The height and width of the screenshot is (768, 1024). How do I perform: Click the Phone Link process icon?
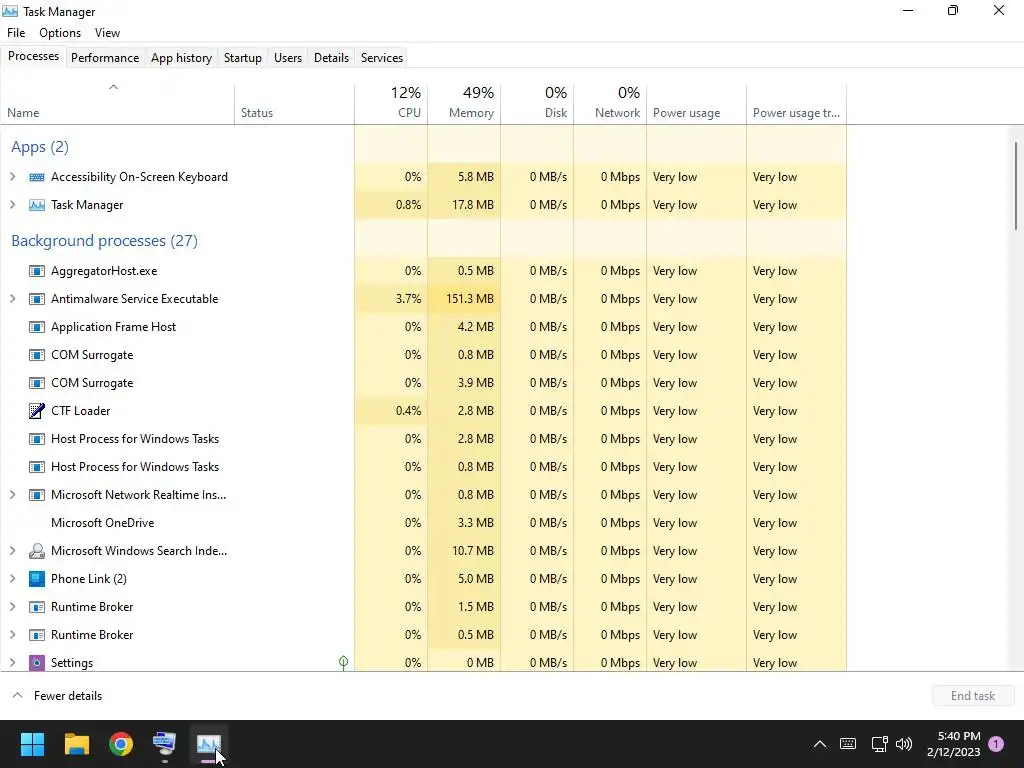(37, 579)
